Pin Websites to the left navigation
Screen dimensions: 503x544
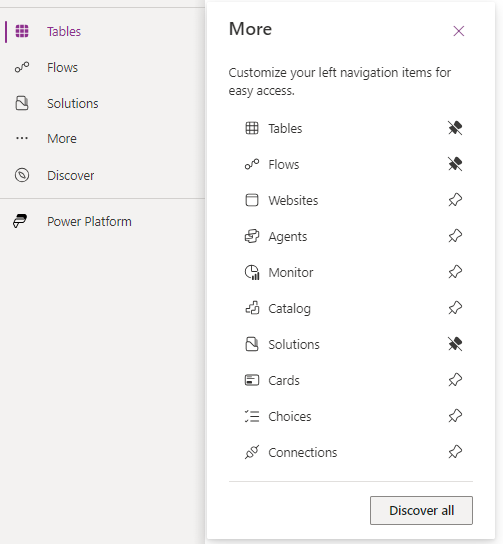(x=455, y=200)
